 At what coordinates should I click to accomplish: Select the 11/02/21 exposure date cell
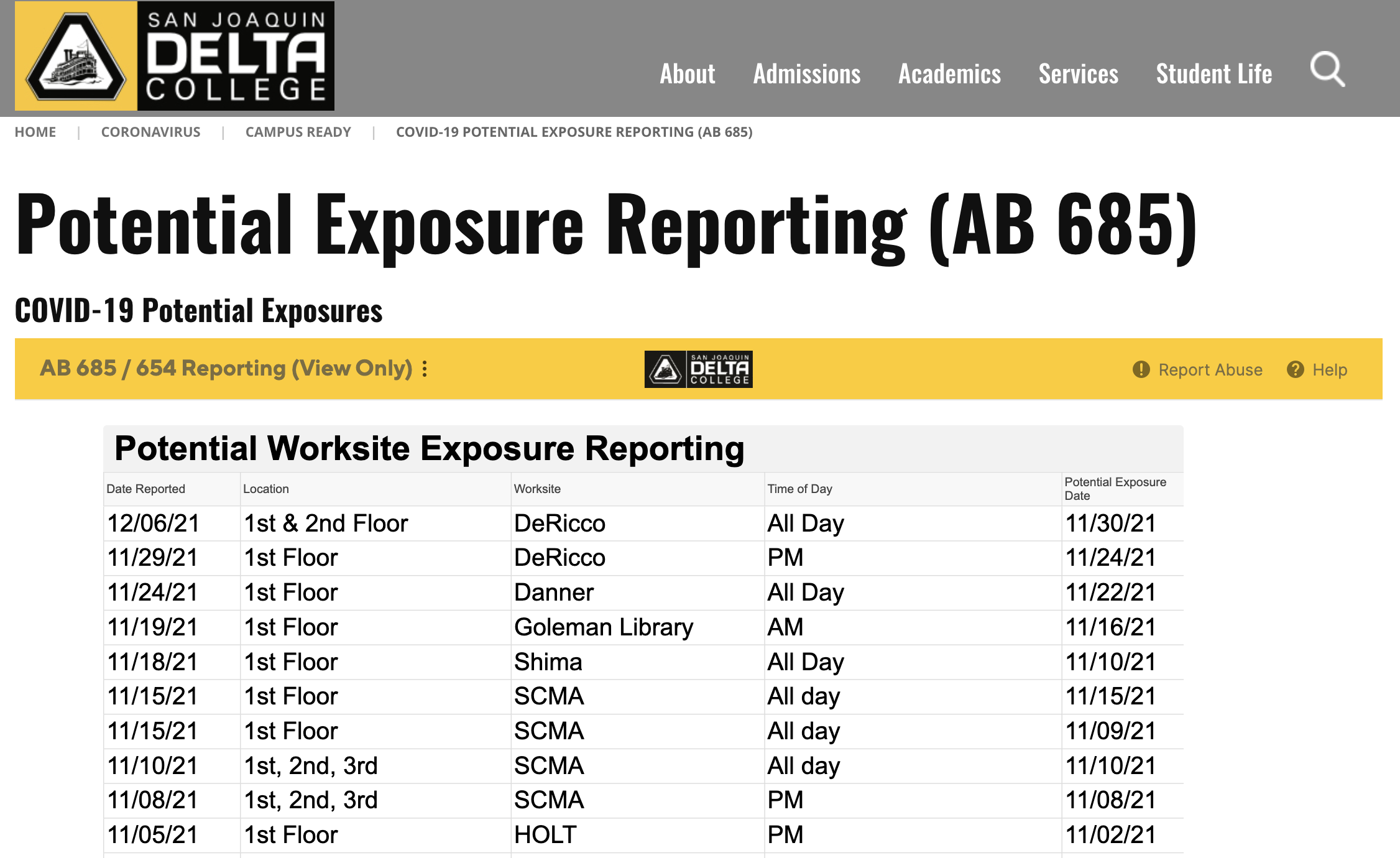pyautogui.click(x=1123, y=835)
